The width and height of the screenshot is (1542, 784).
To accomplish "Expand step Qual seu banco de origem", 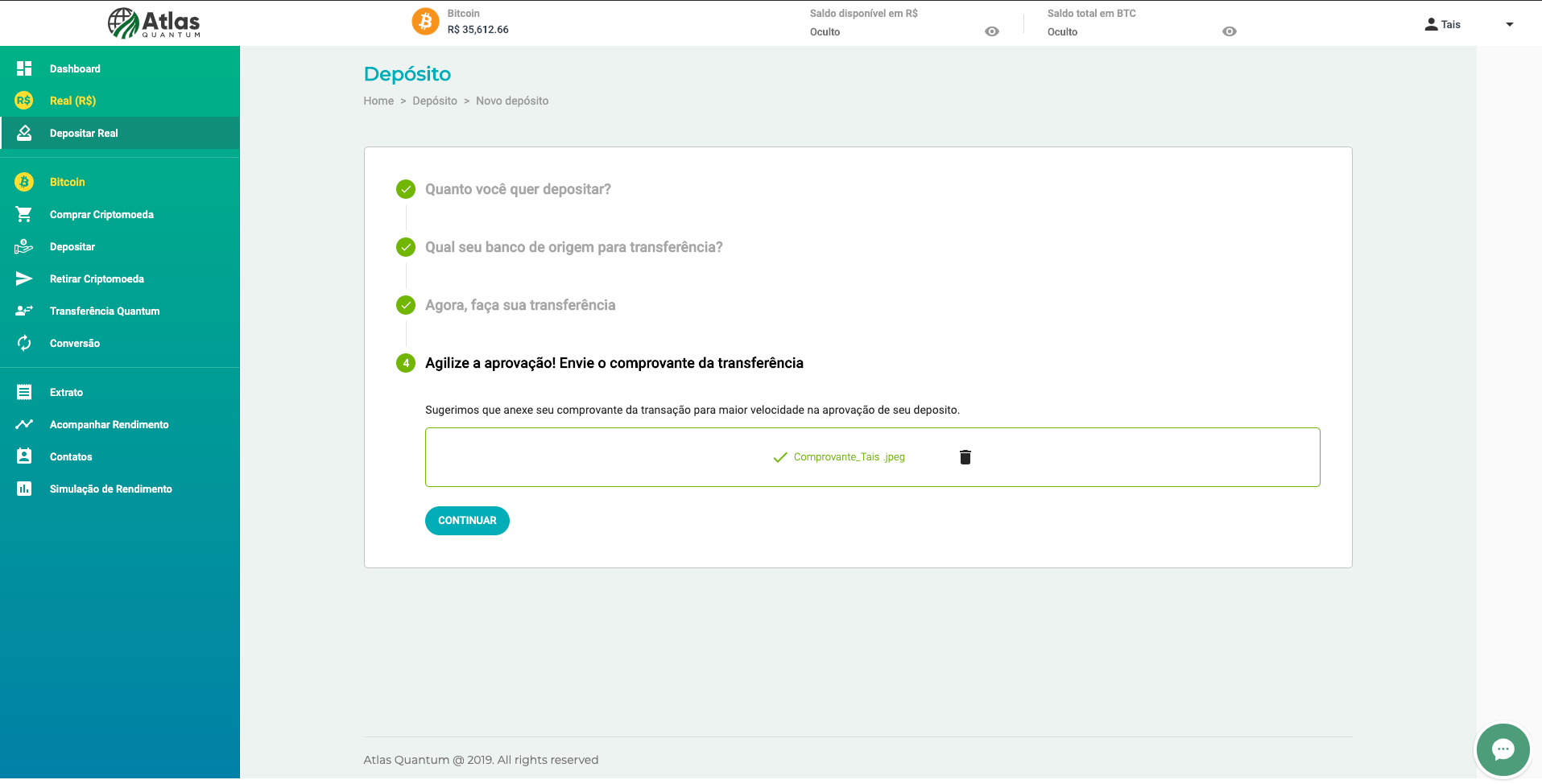I will [574, 247].
